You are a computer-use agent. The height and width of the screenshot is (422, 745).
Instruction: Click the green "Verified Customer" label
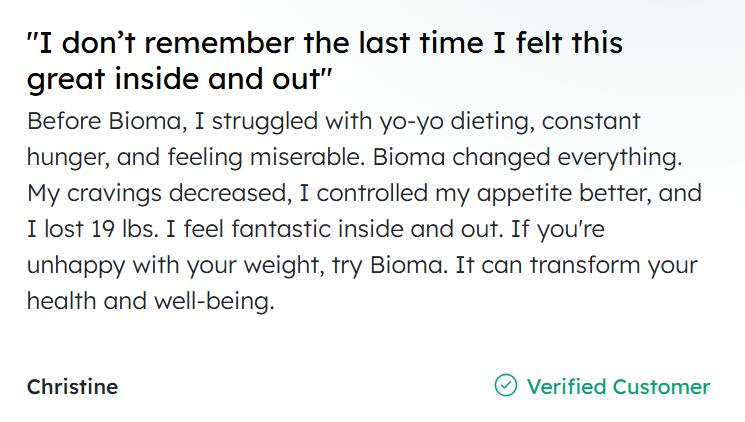(618, 387)
